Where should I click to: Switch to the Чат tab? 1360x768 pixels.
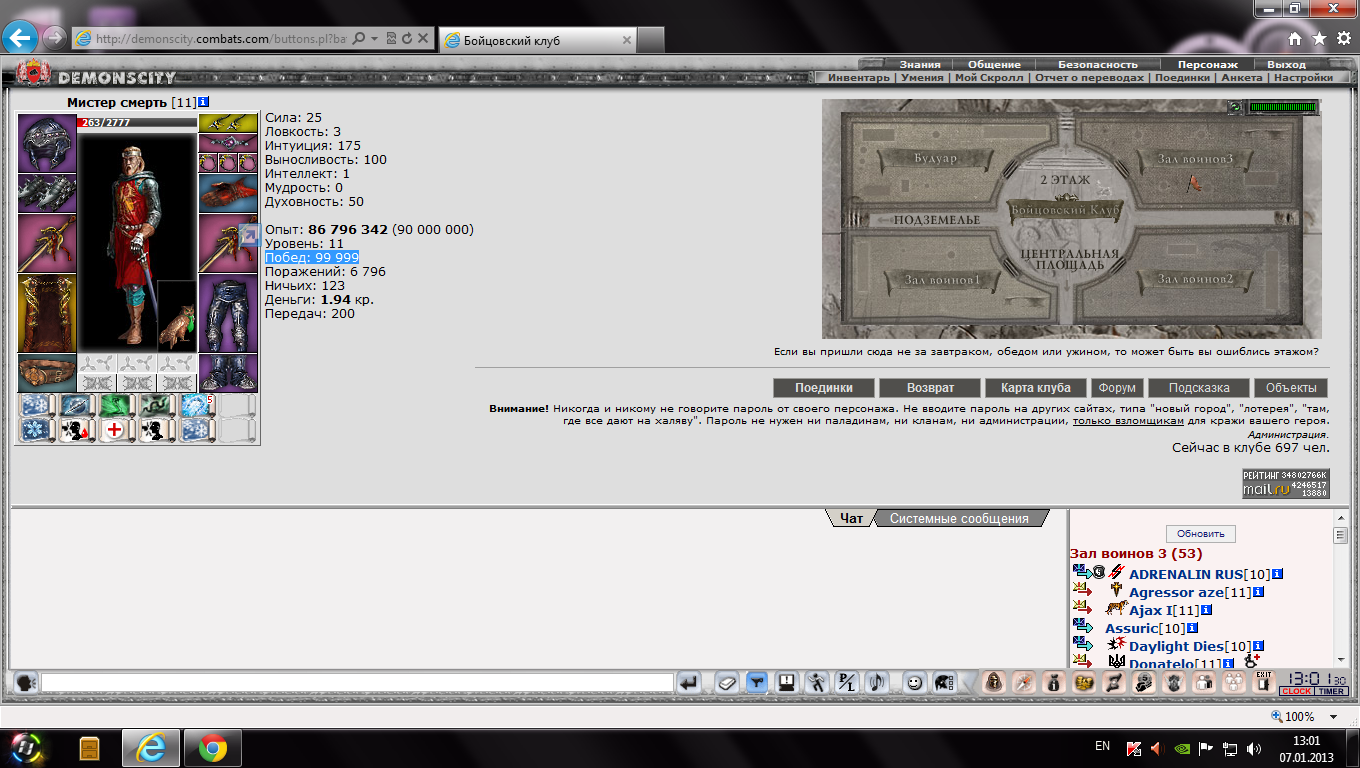(851, 518)
